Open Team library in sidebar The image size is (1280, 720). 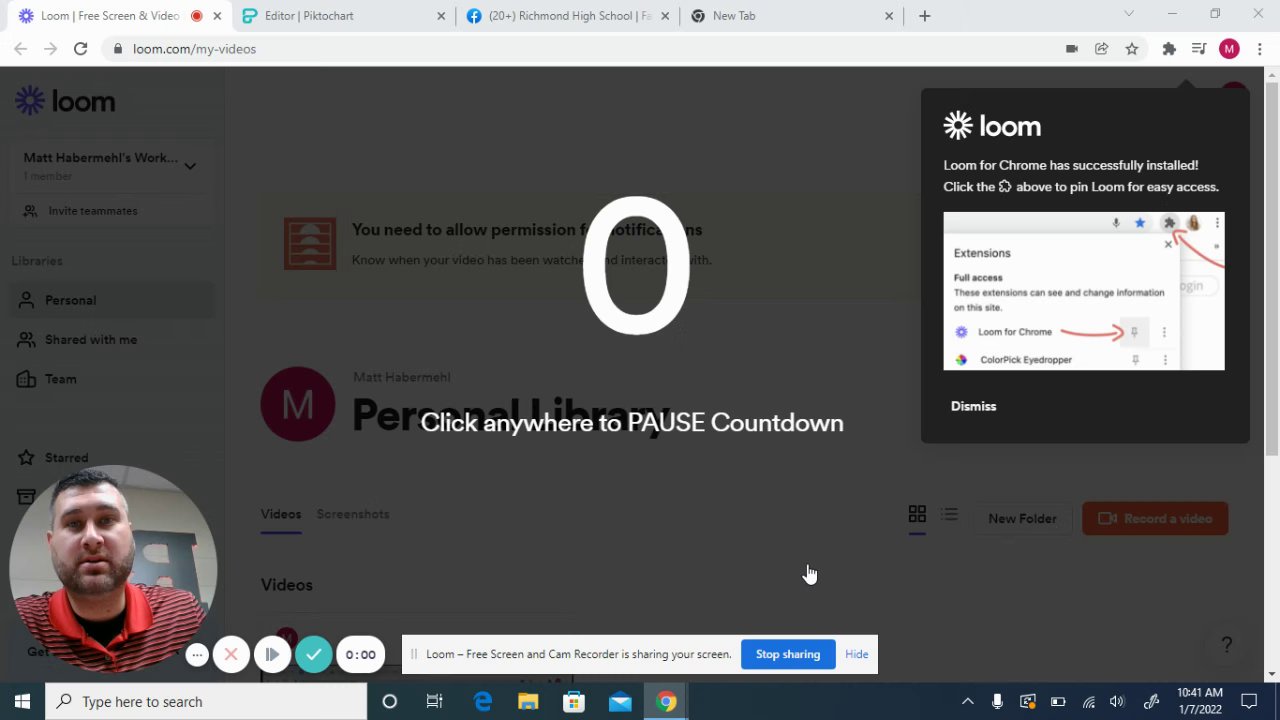tap(112, 379)
